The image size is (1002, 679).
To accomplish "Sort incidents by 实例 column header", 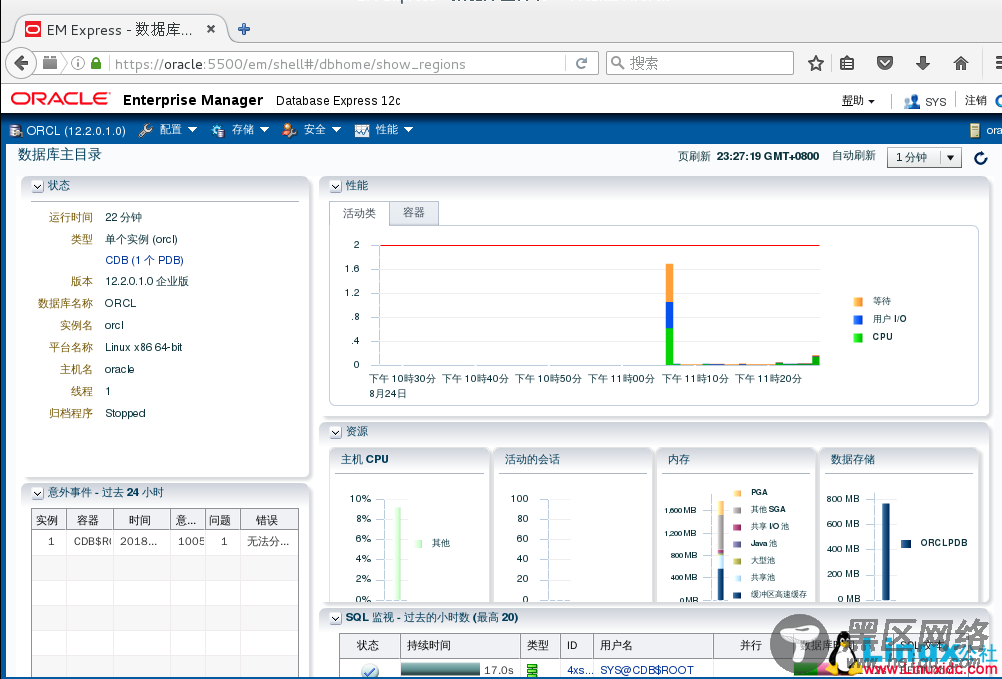I will pyautogui.click(x=48, y=520).
